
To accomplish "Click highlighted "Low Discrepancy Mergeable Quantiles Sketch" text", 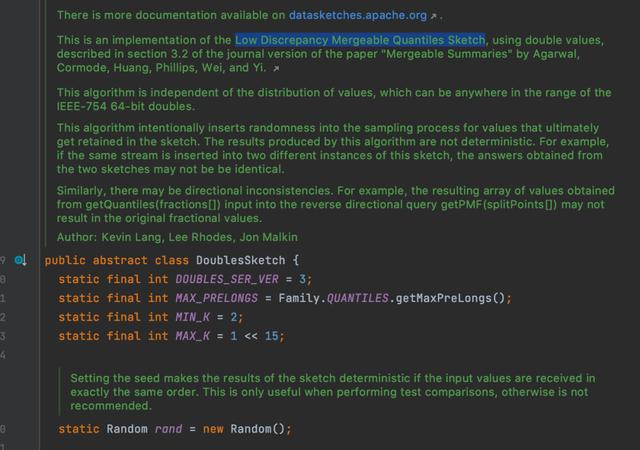I will pos(360,40).
